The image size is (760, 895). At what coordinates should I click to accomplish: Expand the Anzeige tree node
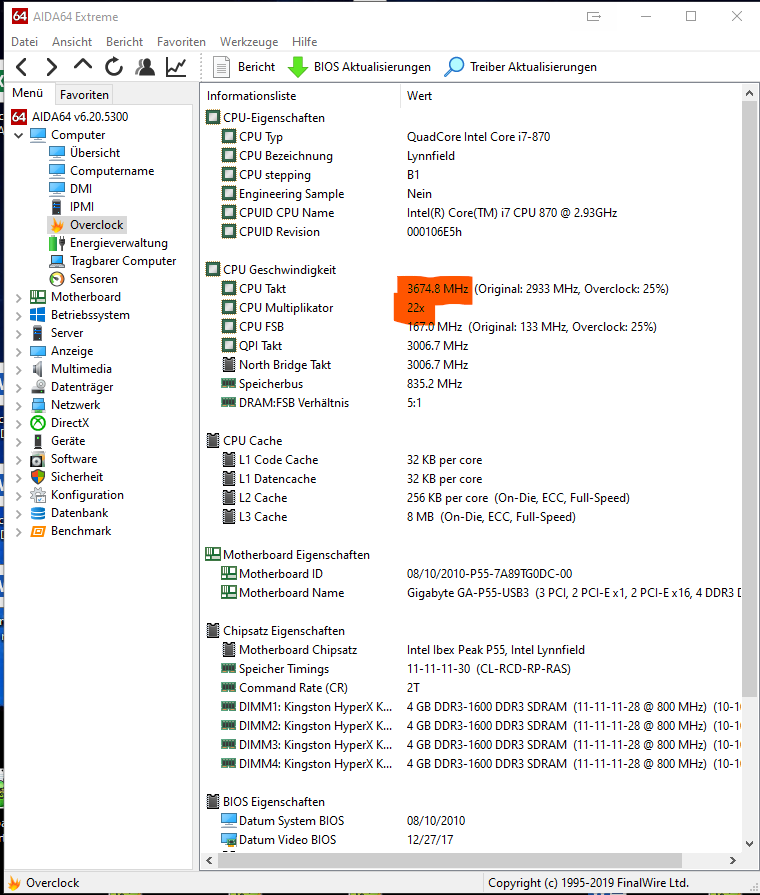18,352
